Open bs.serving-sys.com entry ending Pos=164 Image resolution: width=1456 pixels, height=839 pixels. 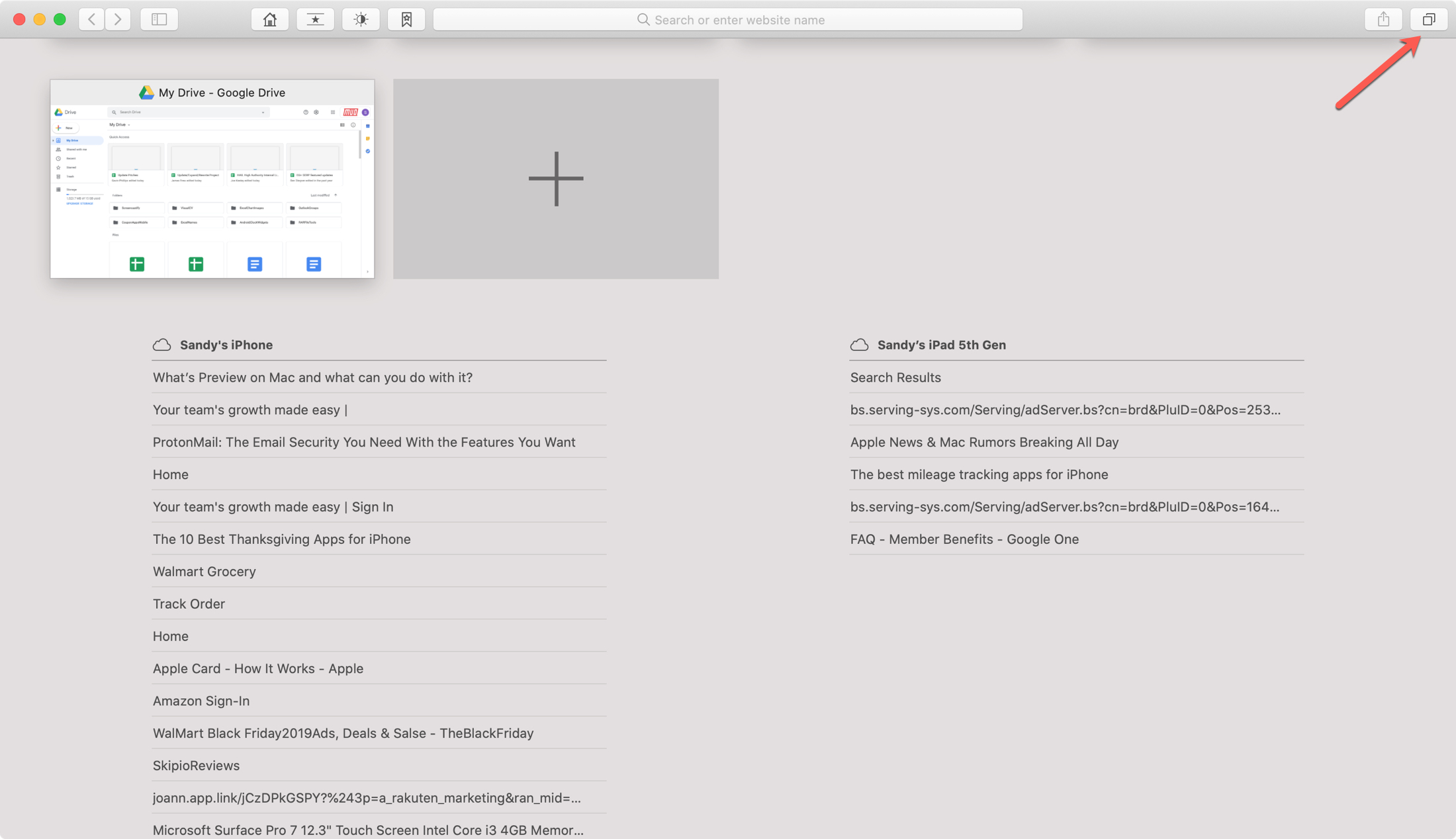point(1077,507)
